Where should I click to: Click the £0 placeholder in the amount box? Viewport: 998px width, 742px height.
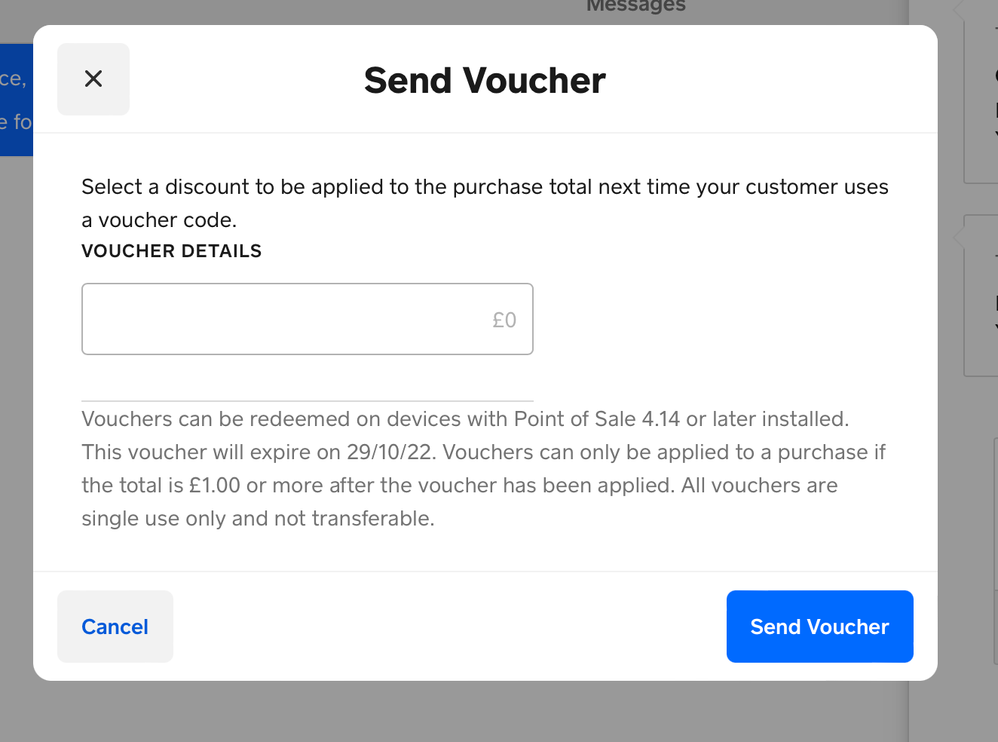point(504,320)
